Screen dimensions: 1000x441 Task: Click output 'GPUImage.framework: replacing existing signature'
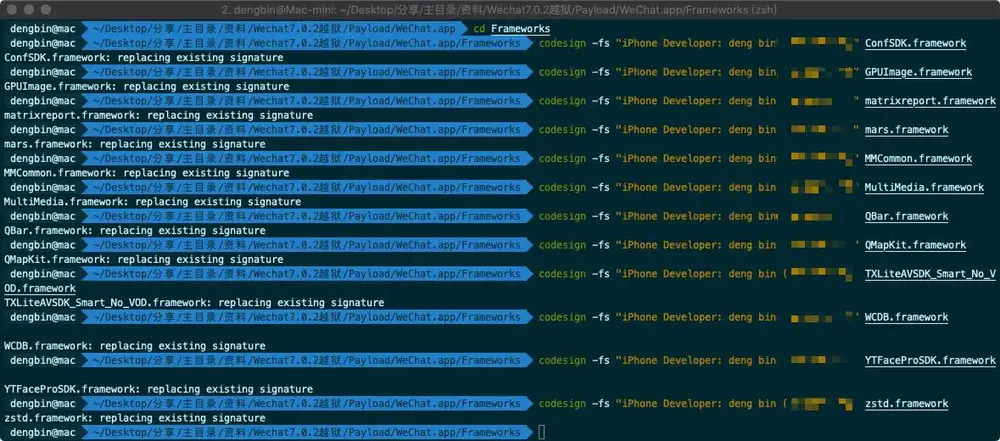[x=147, y=86]
